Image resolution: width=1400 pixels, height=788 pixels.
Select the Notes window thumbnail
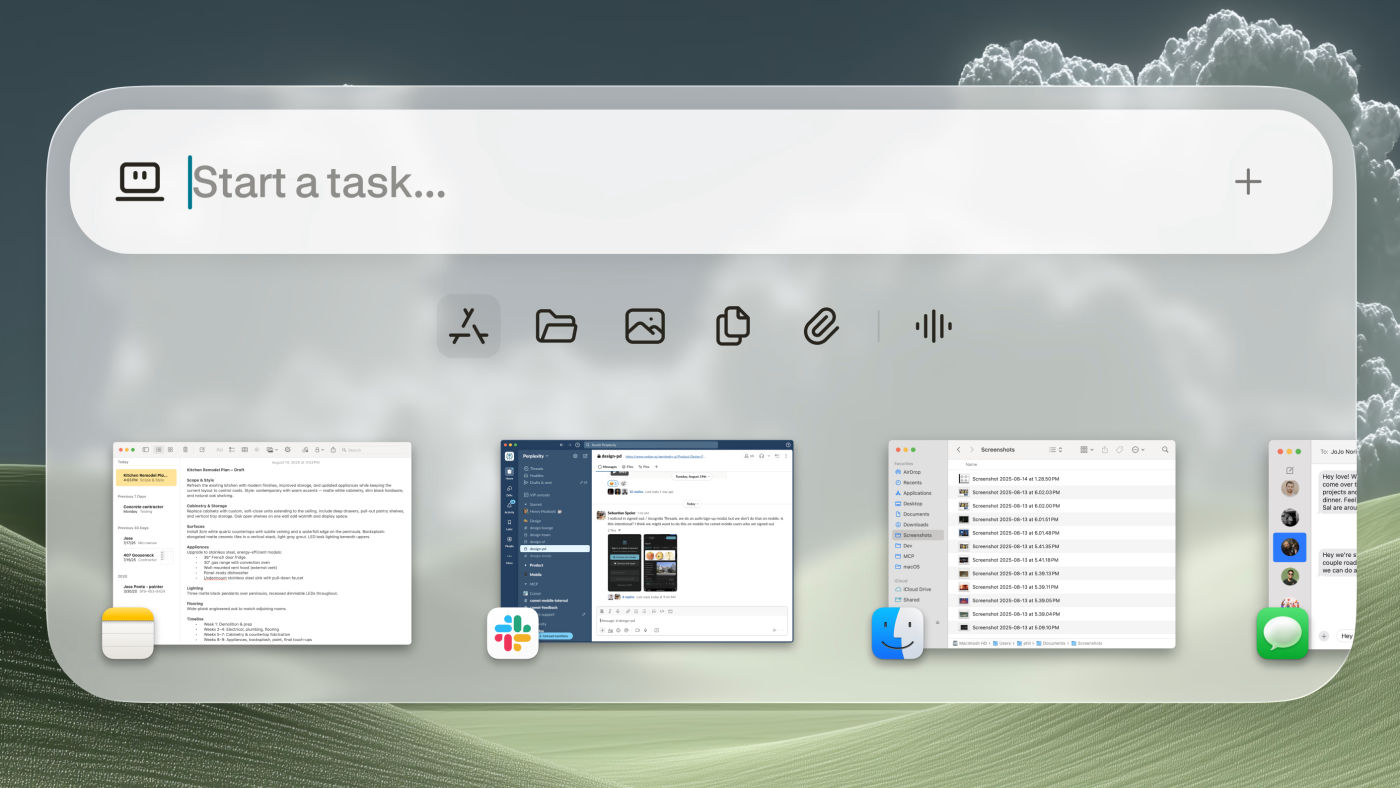pyautogui.click(x=262, y=544)
